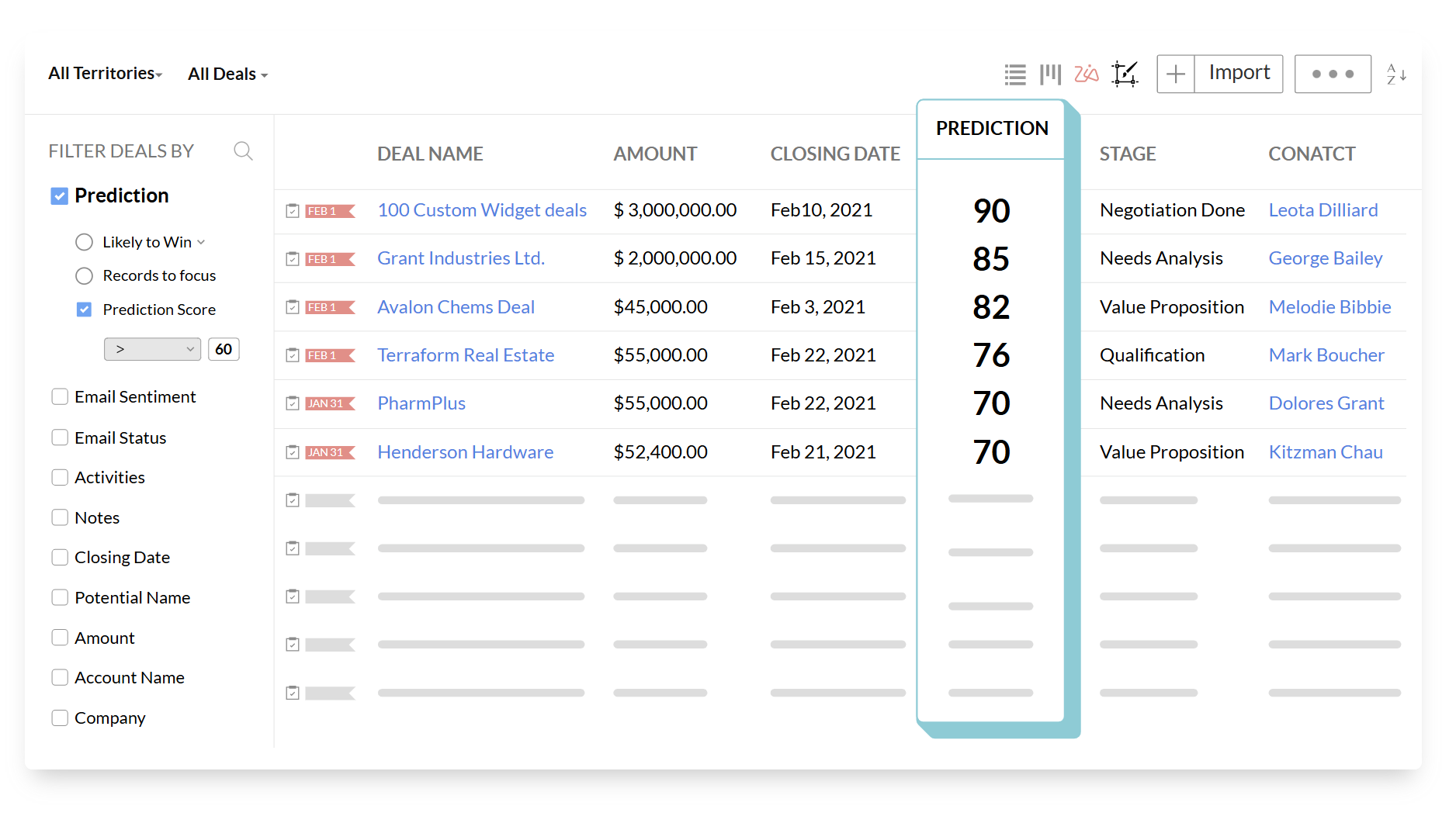Expand Likely to Win chevron
Image resolution: width=1456 pixels, height=830 pixels.
(x=201, y=242)
